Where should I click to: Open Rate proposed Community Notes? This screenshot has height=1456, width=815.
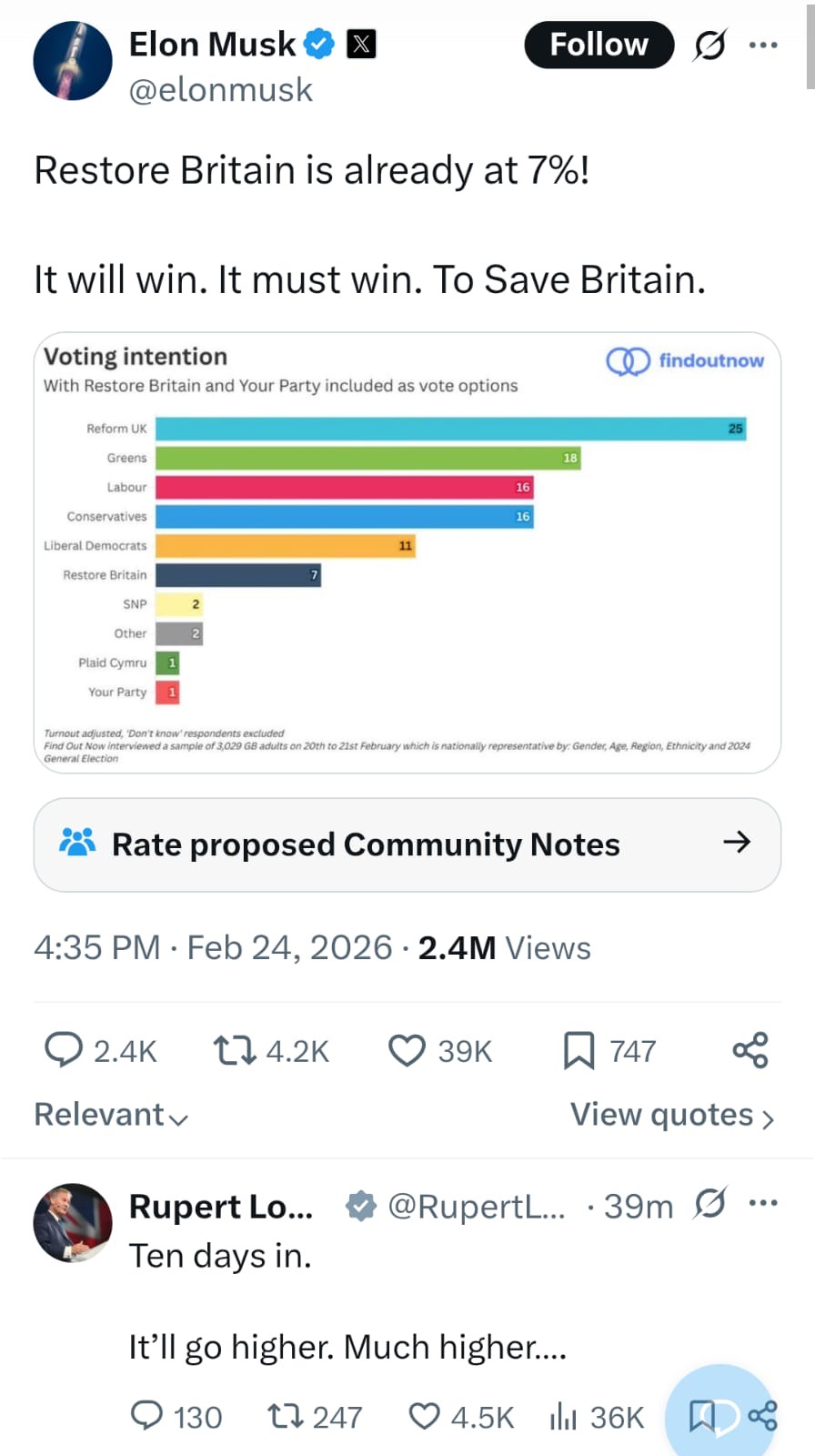pyautogui.click(x=407, y=844)
